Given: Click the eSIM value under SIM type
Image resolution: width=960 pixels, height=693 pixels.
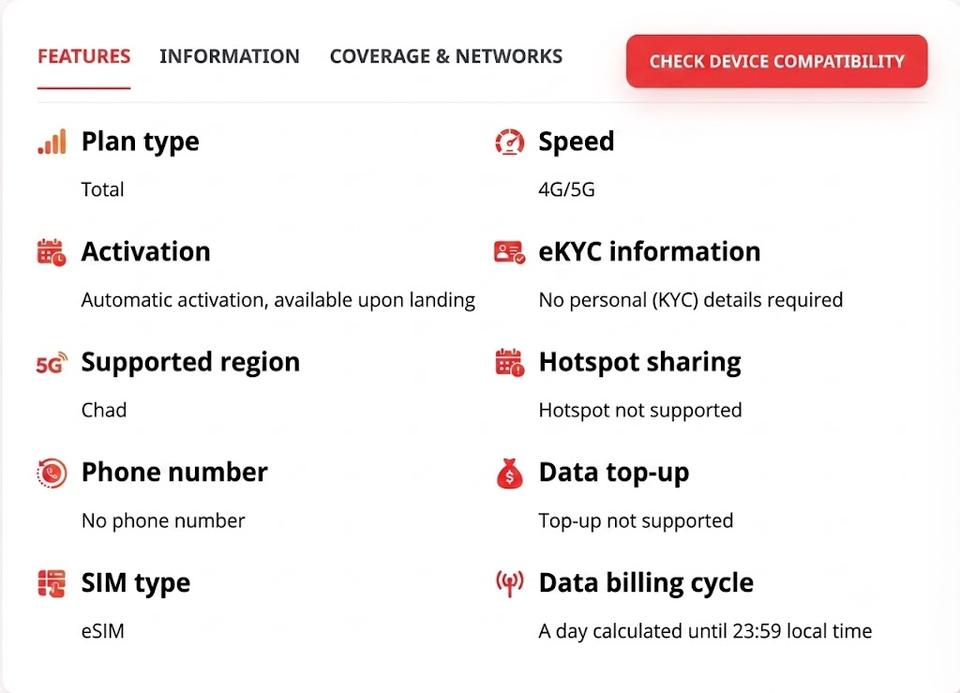Looking at the screenshot, I should pyautogui.click(x=103, y=631).
